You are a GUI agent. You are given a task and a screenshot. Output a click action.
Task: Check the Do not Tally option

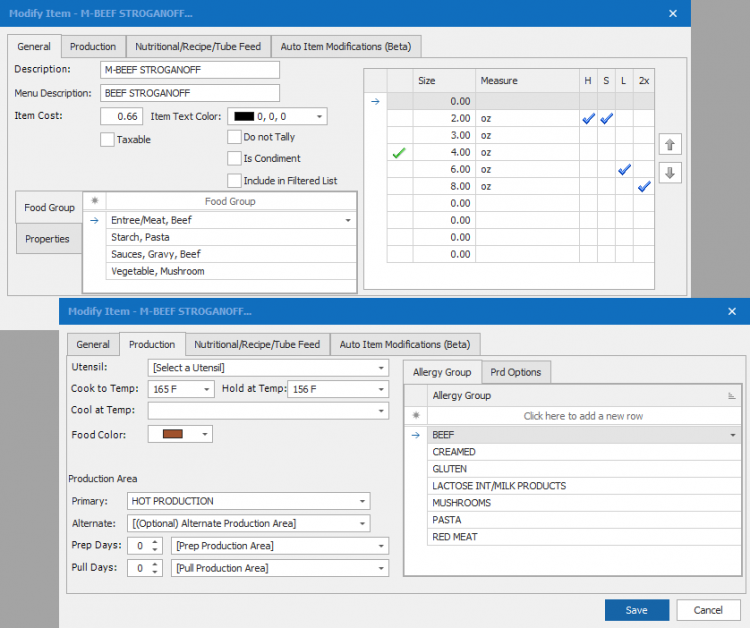coord(234,137)
